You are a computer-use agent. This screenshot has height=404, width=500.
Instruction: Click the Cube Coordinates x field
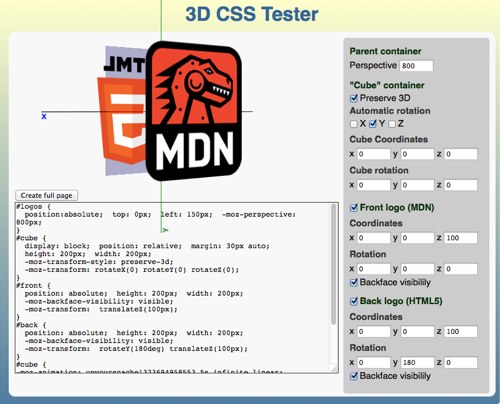coord(373,154)
